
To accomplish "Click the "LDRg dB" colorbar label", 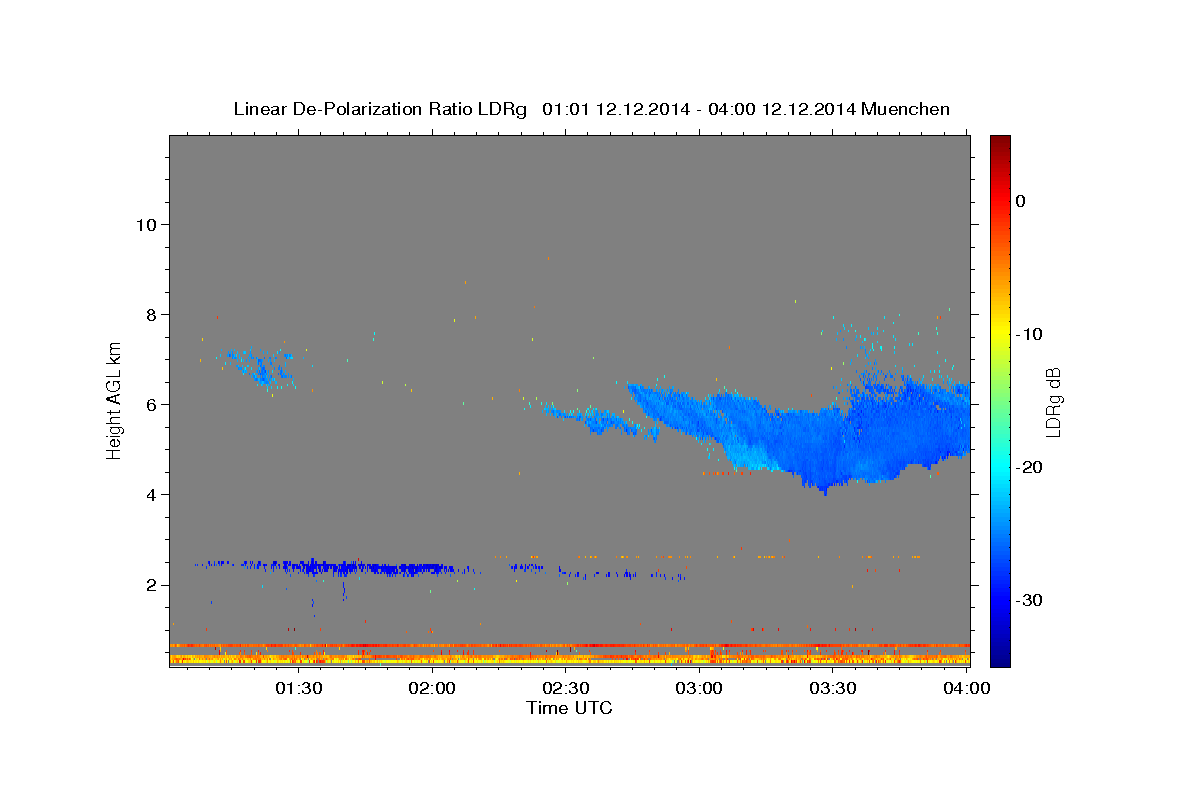I will pos(1053,402).
